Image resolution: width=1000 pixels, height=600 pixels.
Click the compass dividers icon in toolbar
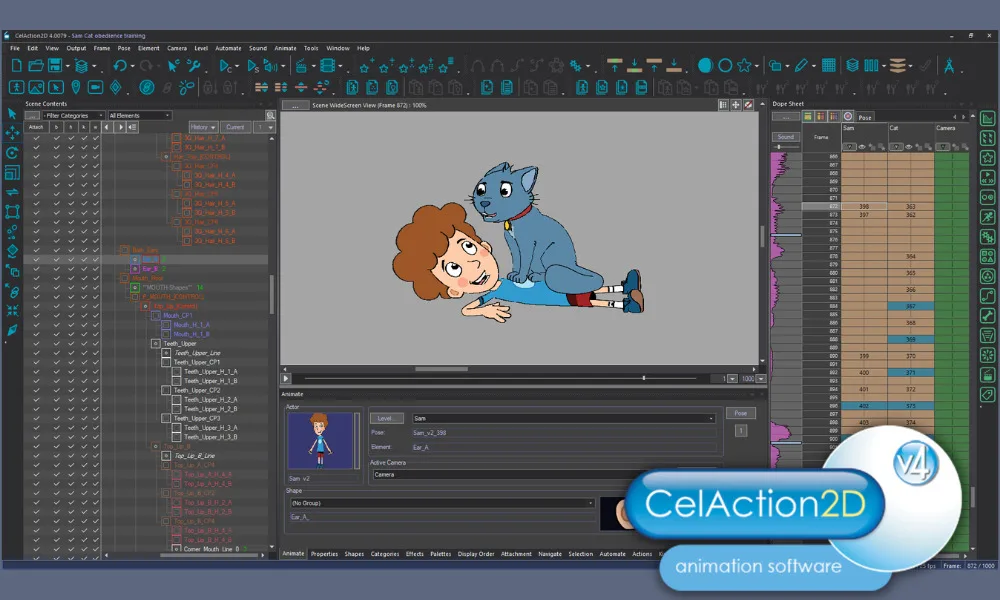949,66
